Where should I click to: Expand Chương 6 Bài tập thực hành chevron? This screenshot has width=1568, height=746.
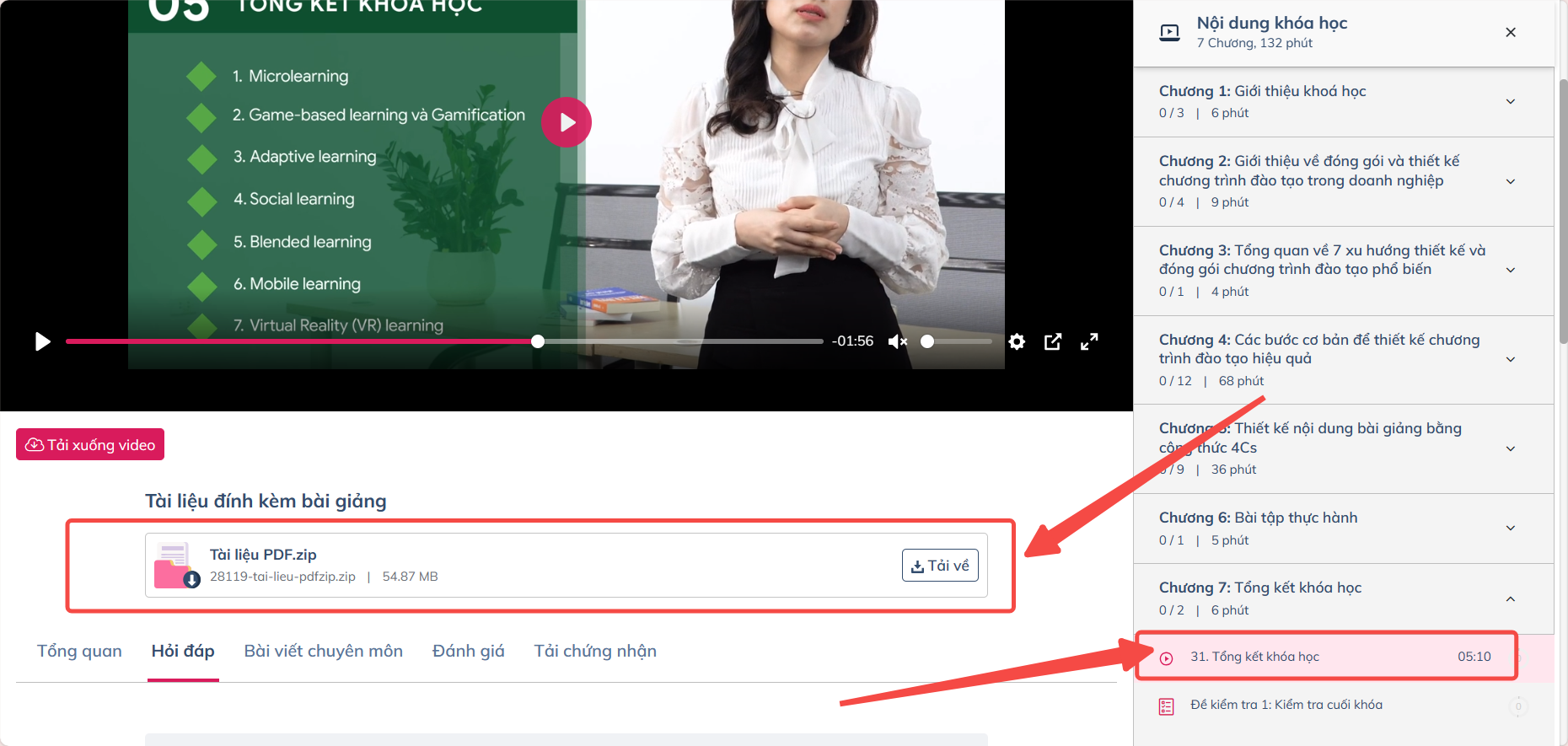pos(1511,528)
